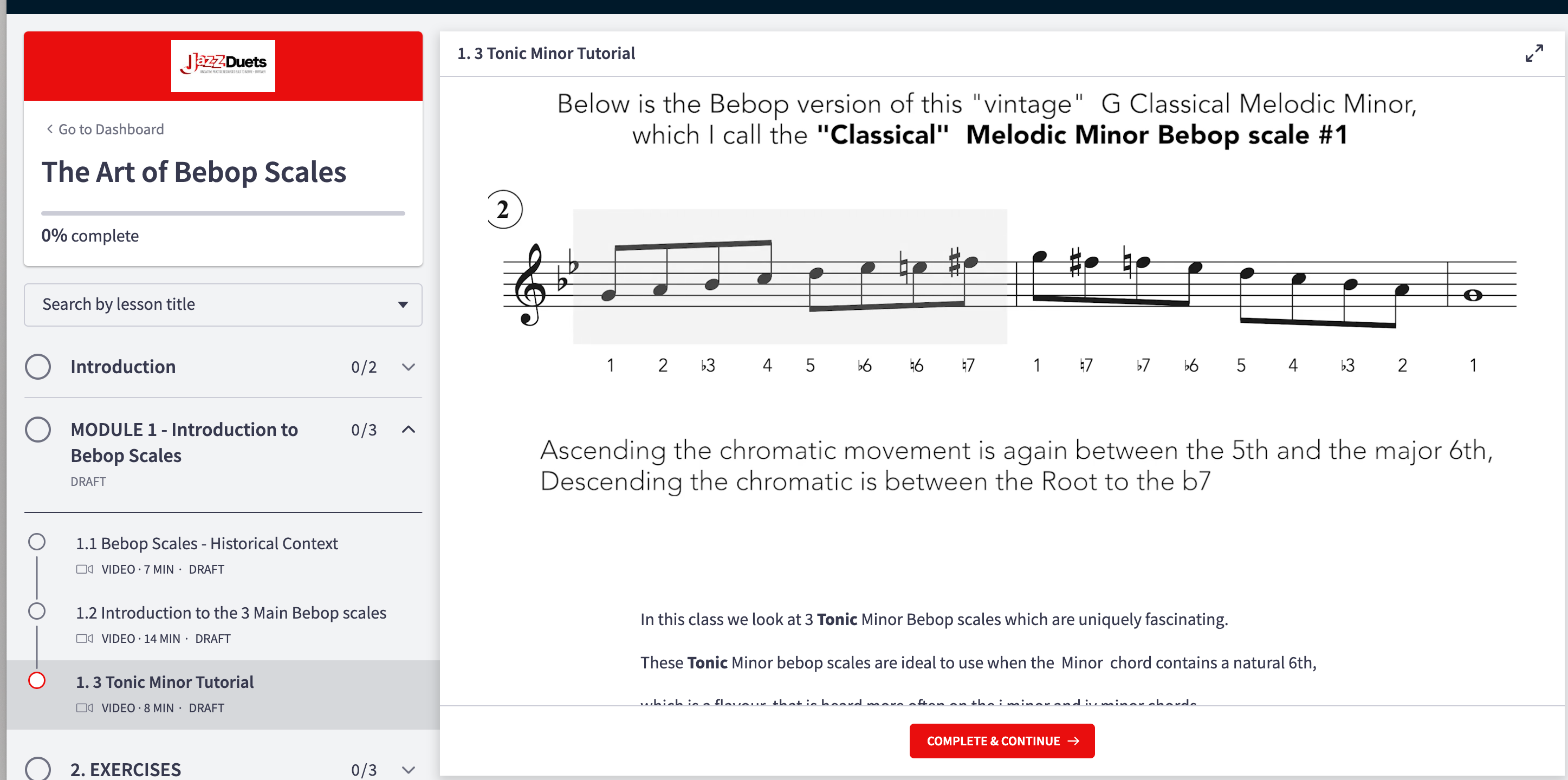Select lesson 1.3 Tonic Minor Tutorial
The height and width of the screenshot is (780, 1568).
point(164,682)
